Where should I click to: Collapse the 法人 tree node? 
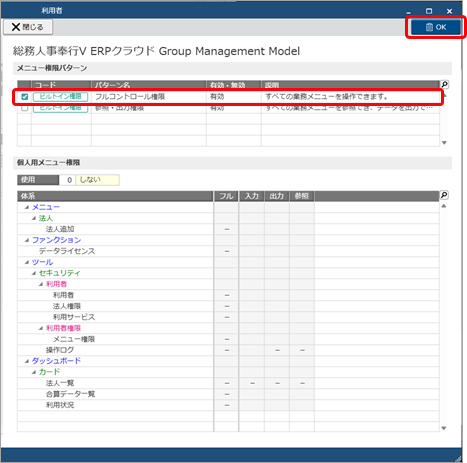34,218
